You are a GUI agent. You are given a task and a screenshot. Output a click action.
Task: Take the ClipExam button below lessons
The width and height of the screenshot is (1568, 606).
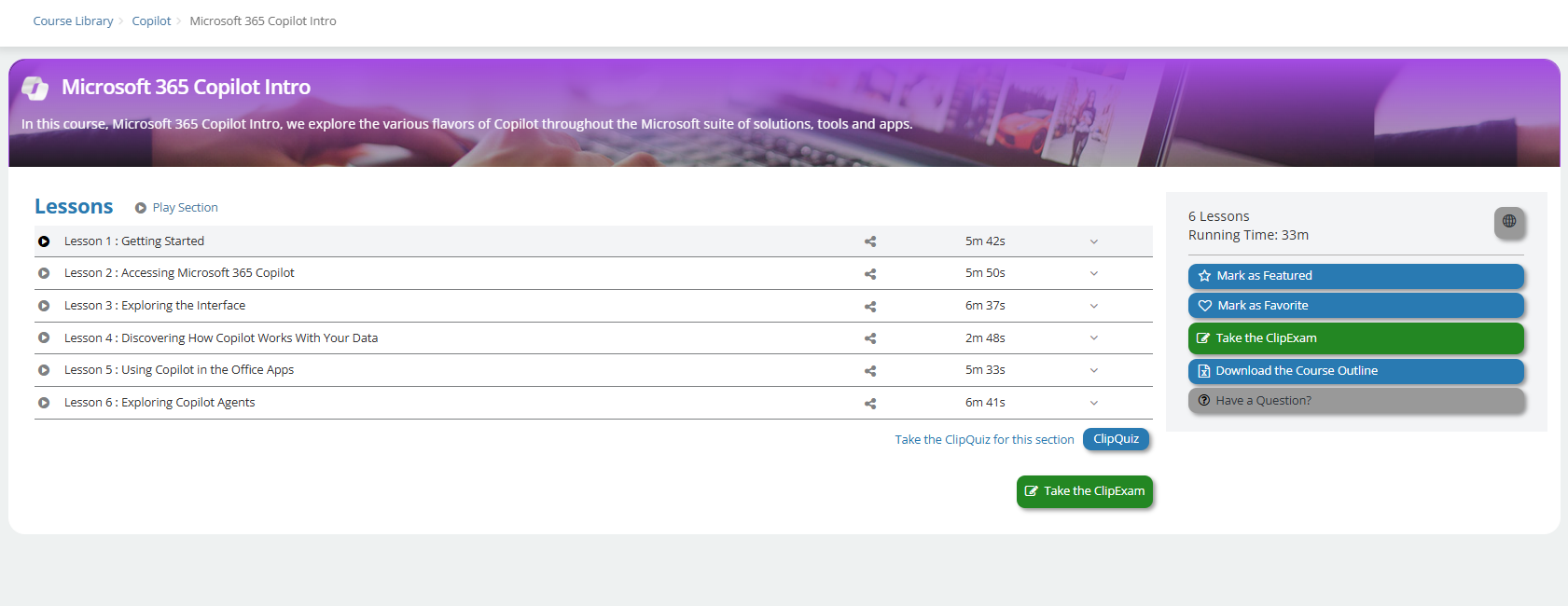click(1085, 491)
